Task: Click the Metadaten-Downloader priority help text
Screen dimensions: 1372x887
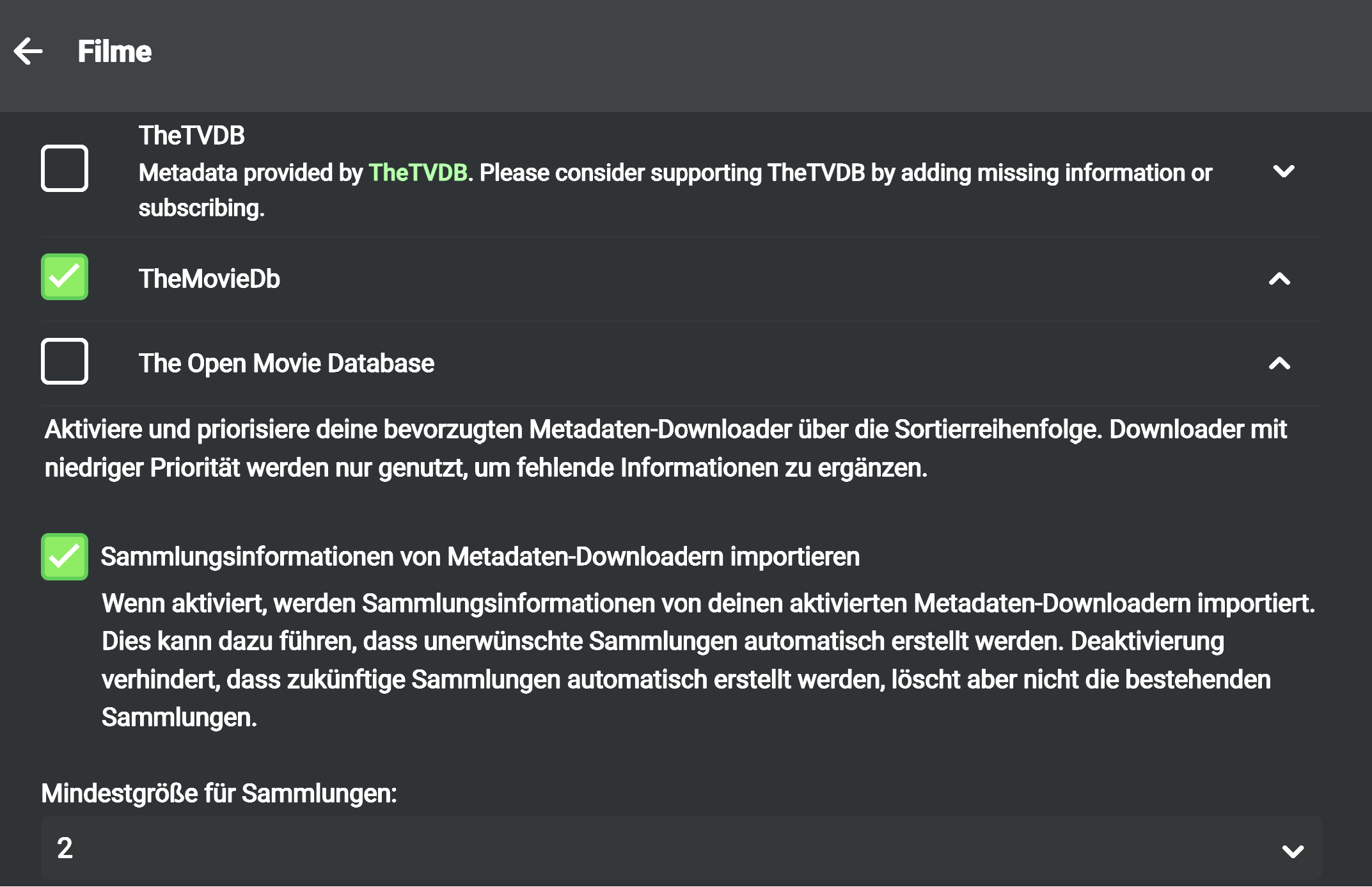Action: pos(665,448)
